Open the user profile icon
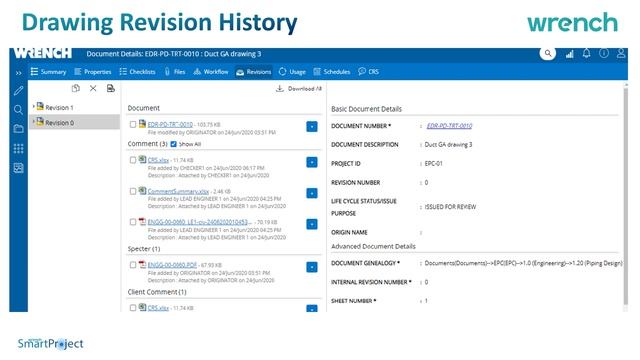640x360 pixels. tap(621, 53)
